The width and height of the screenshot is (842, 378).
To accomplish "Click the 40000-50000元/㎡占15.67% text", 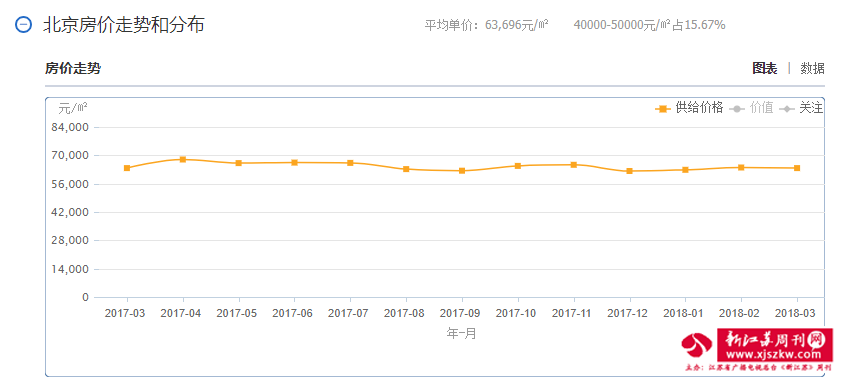I will [x=650, y=25].
